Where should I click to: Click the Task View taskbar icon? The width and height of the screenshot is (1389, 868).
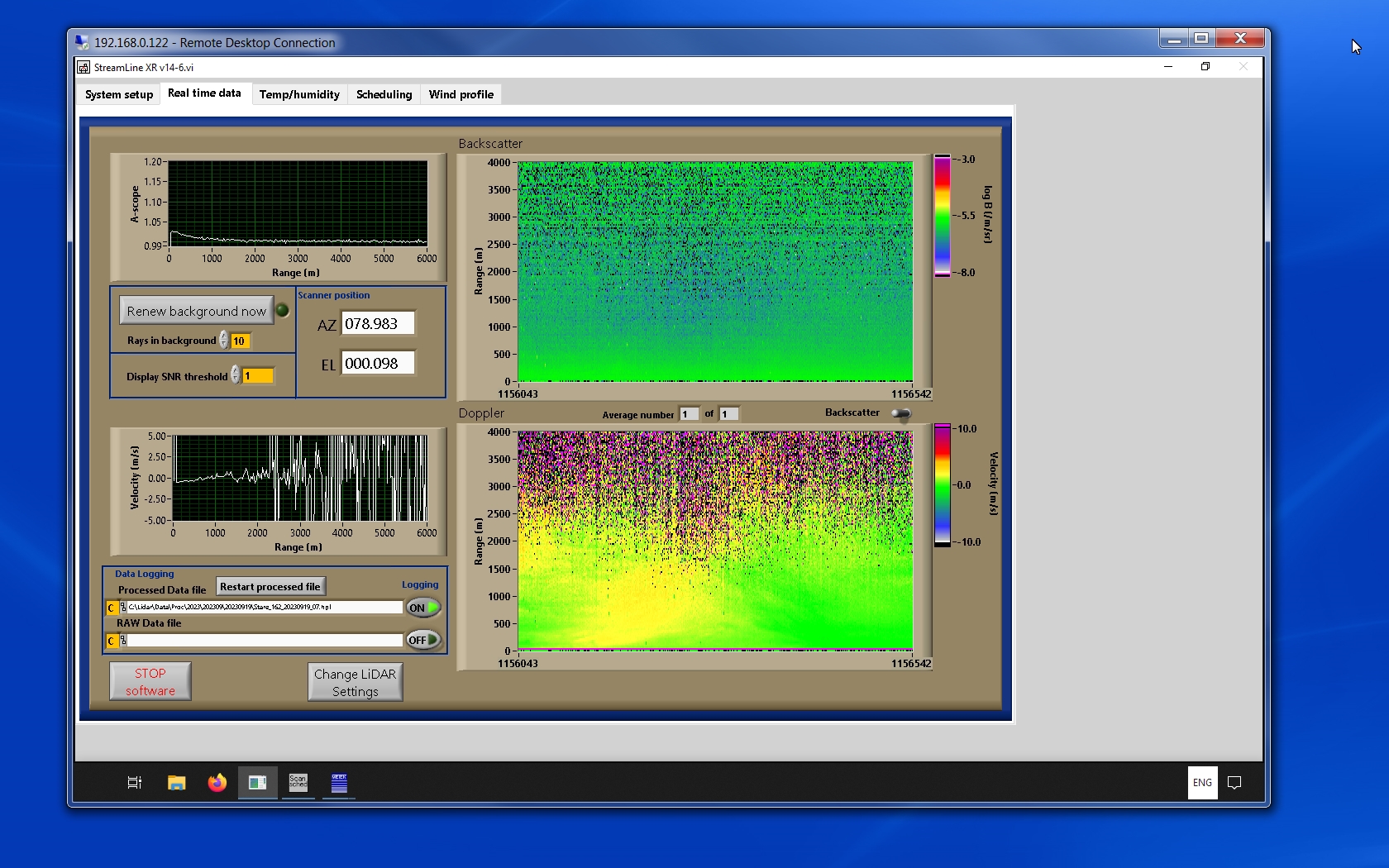pos(135,783)
